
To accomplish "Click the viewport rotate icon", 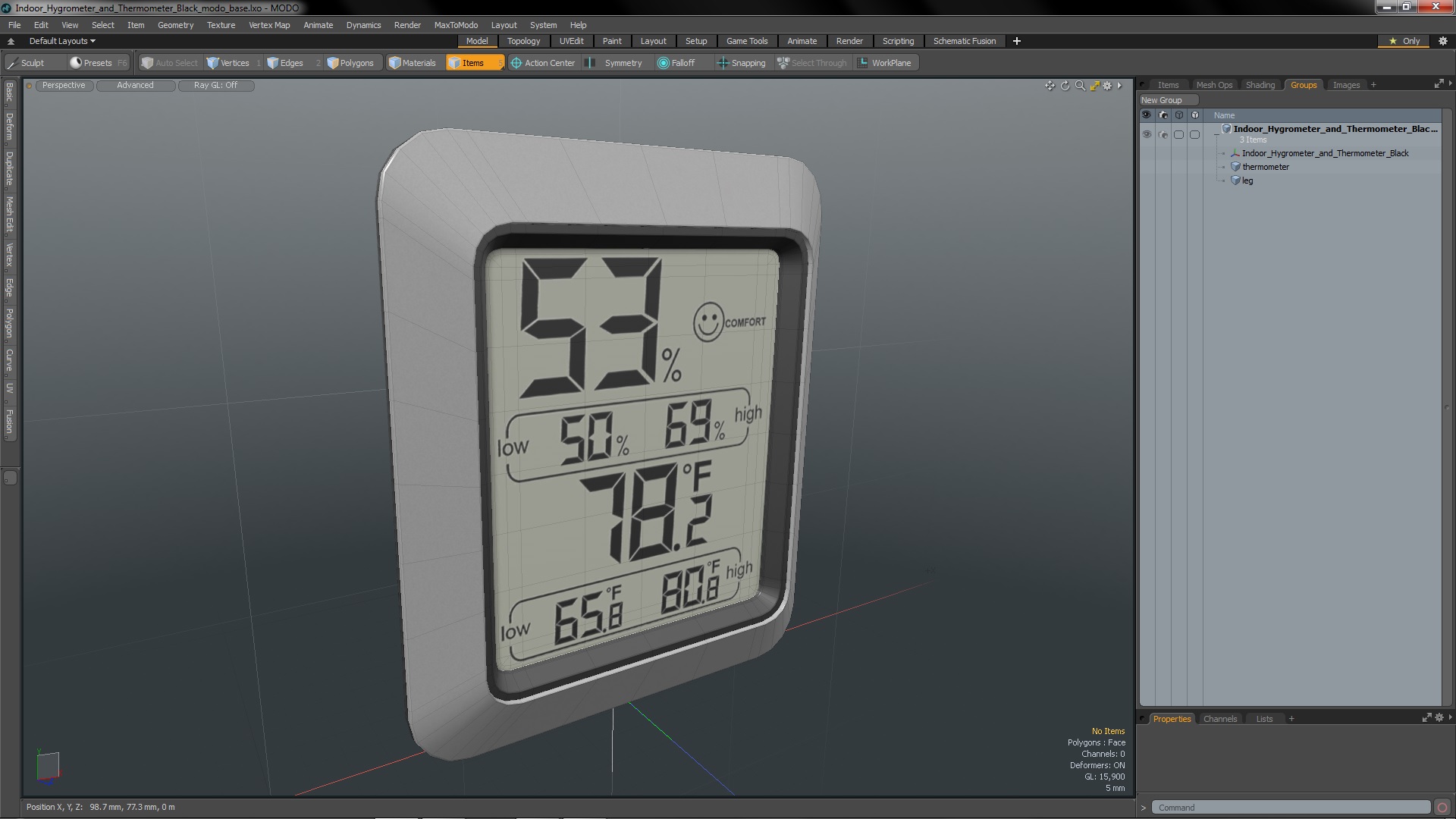I will tap(1065, 86).
